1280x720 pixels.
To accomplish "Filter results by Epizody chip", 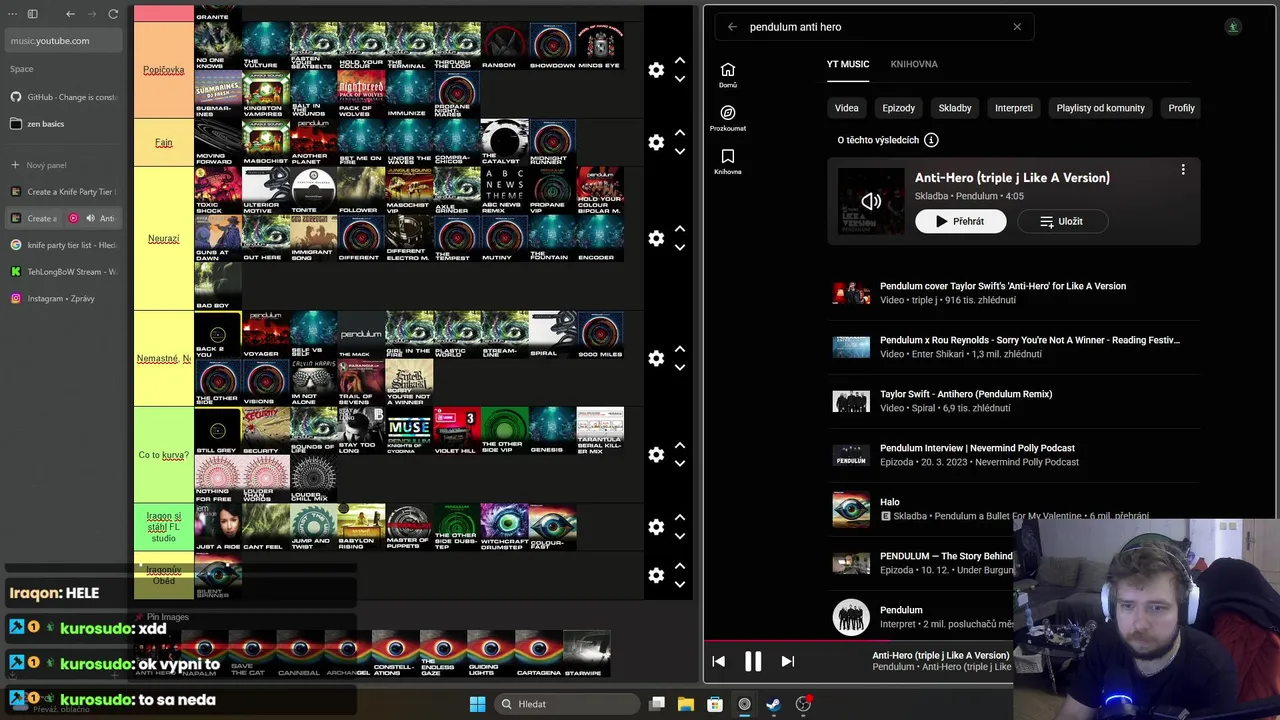I will [x=899, y=108].
